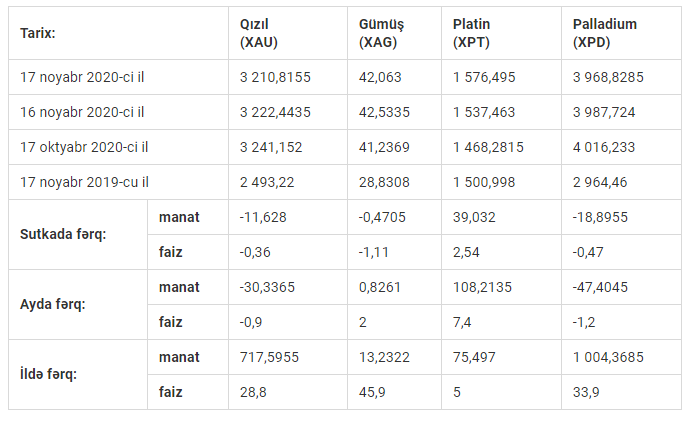Select the silver value 42,5335
Viewport: 689px width, 422px height.
[x=384, y=112]
